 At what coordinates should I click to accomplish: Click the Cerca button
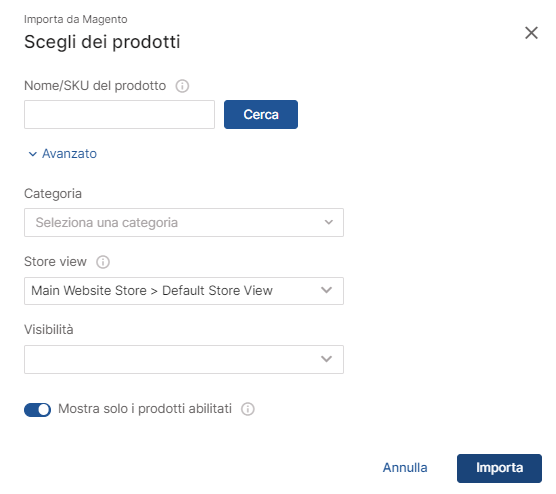[x=261, y=114]
